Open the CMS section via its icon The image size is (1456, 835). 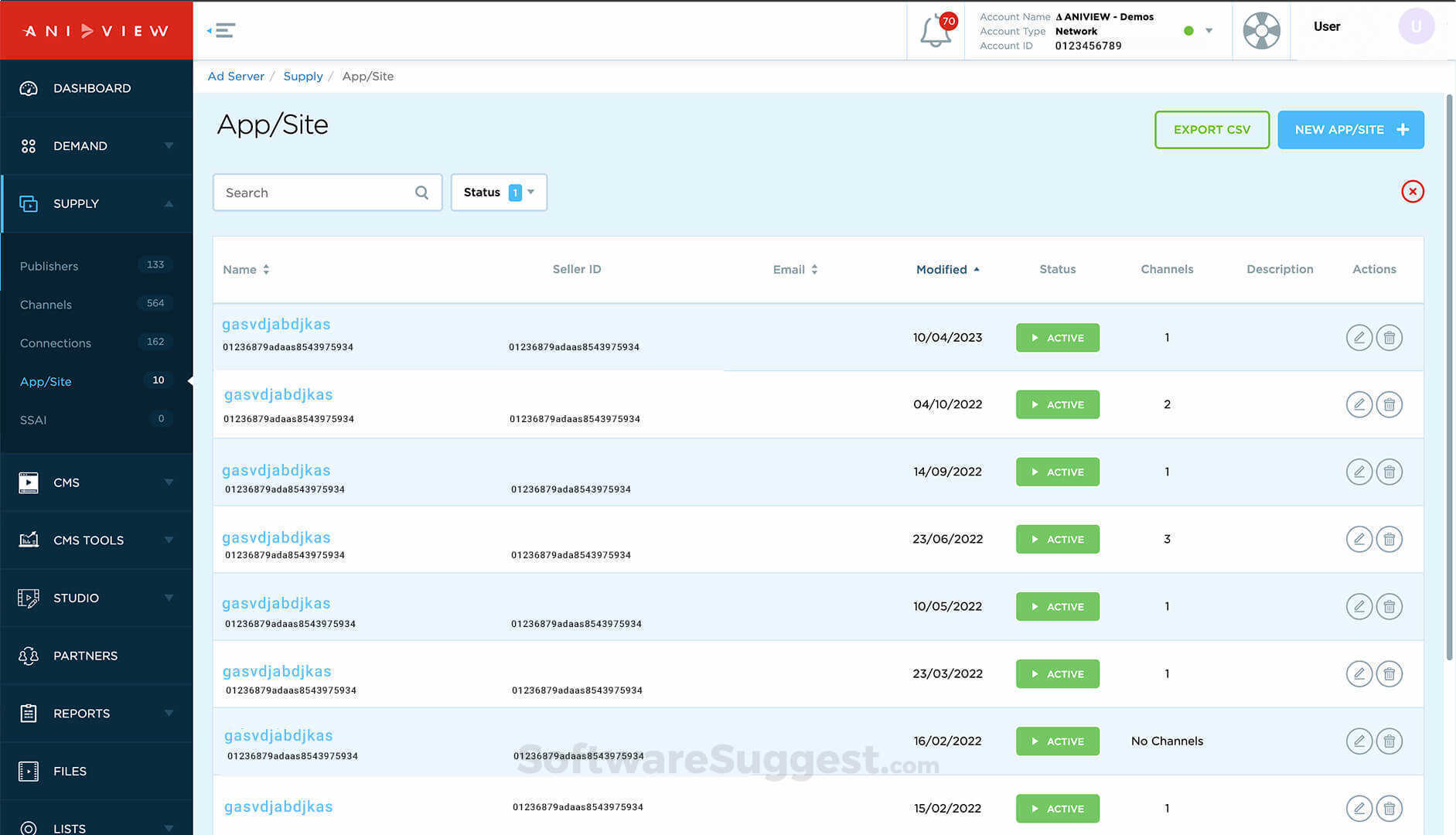click(x=29, y=482)
